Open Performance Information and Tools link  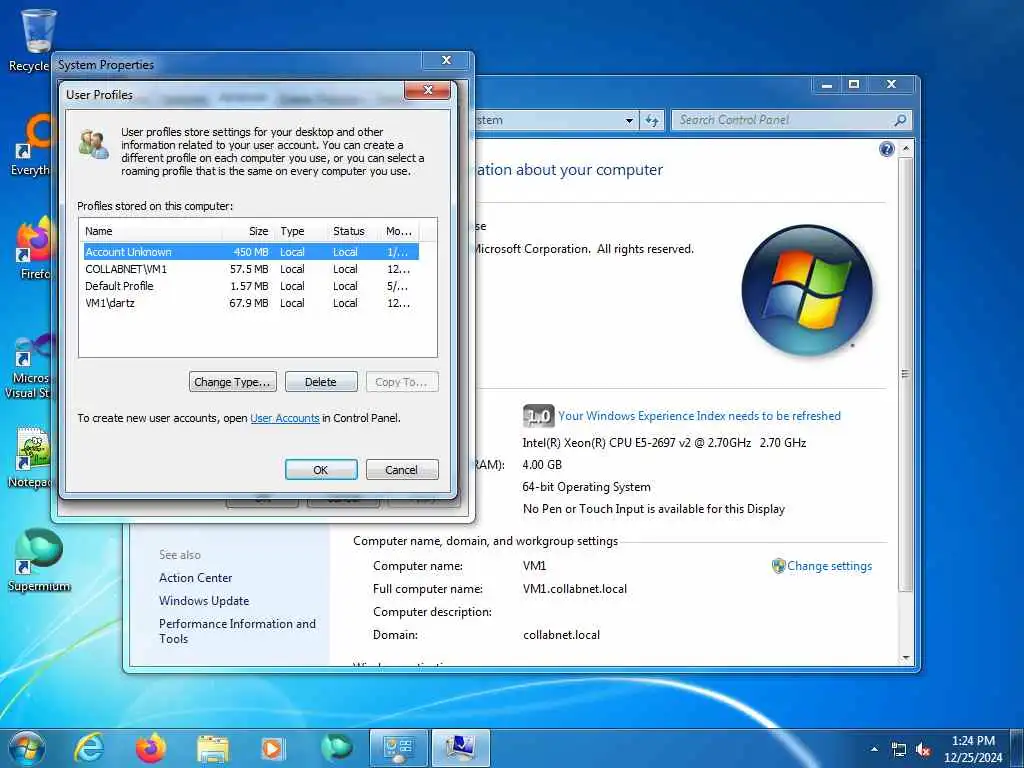(x=237, y=631)
